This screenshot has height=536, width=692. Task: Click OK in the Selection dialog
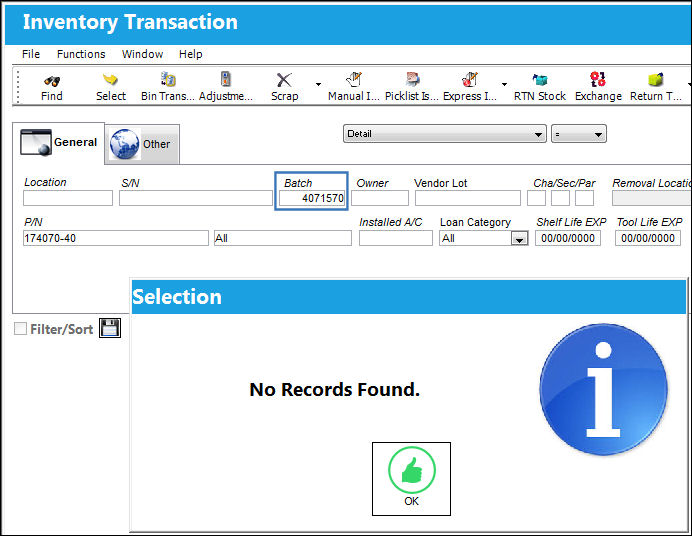[411, 479]
